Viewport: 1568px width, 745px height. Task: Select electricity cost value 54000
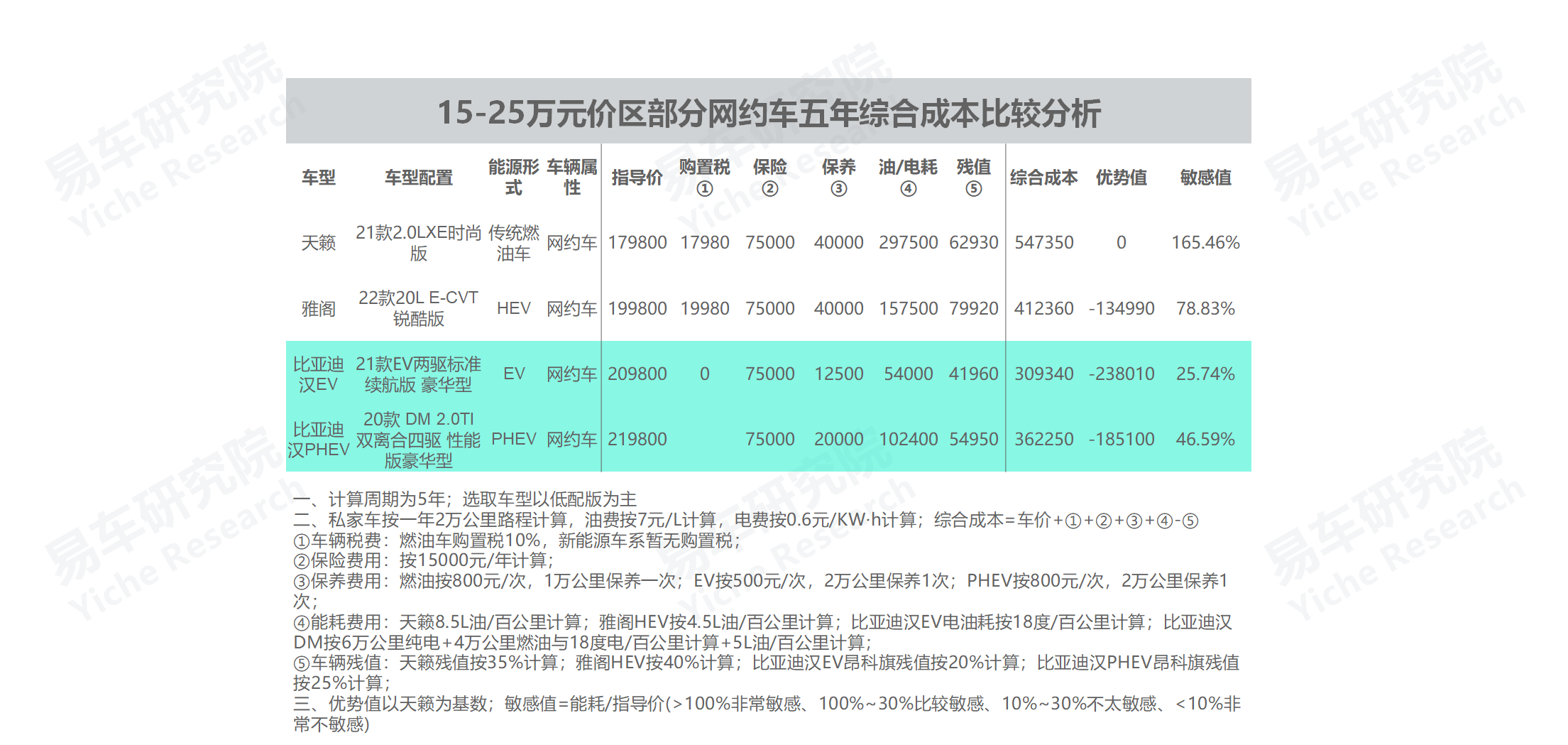click(x=908, y=374)
